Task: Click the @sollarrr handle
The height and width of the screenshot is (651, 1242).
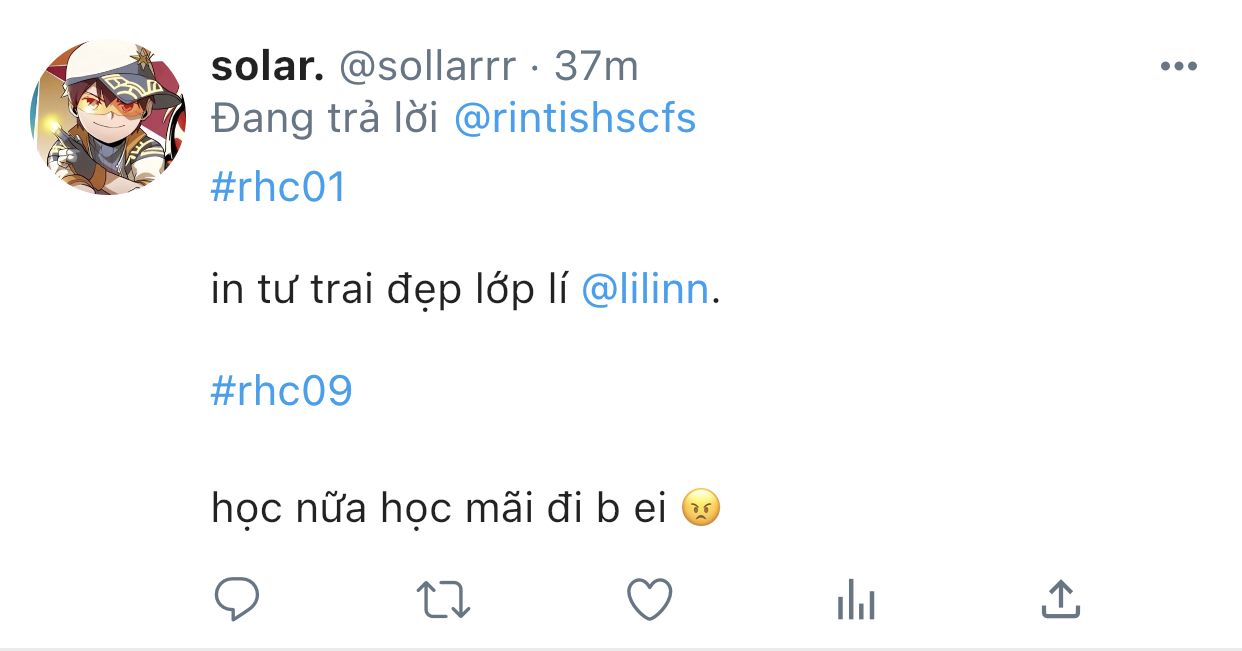Action: (428, 67)
